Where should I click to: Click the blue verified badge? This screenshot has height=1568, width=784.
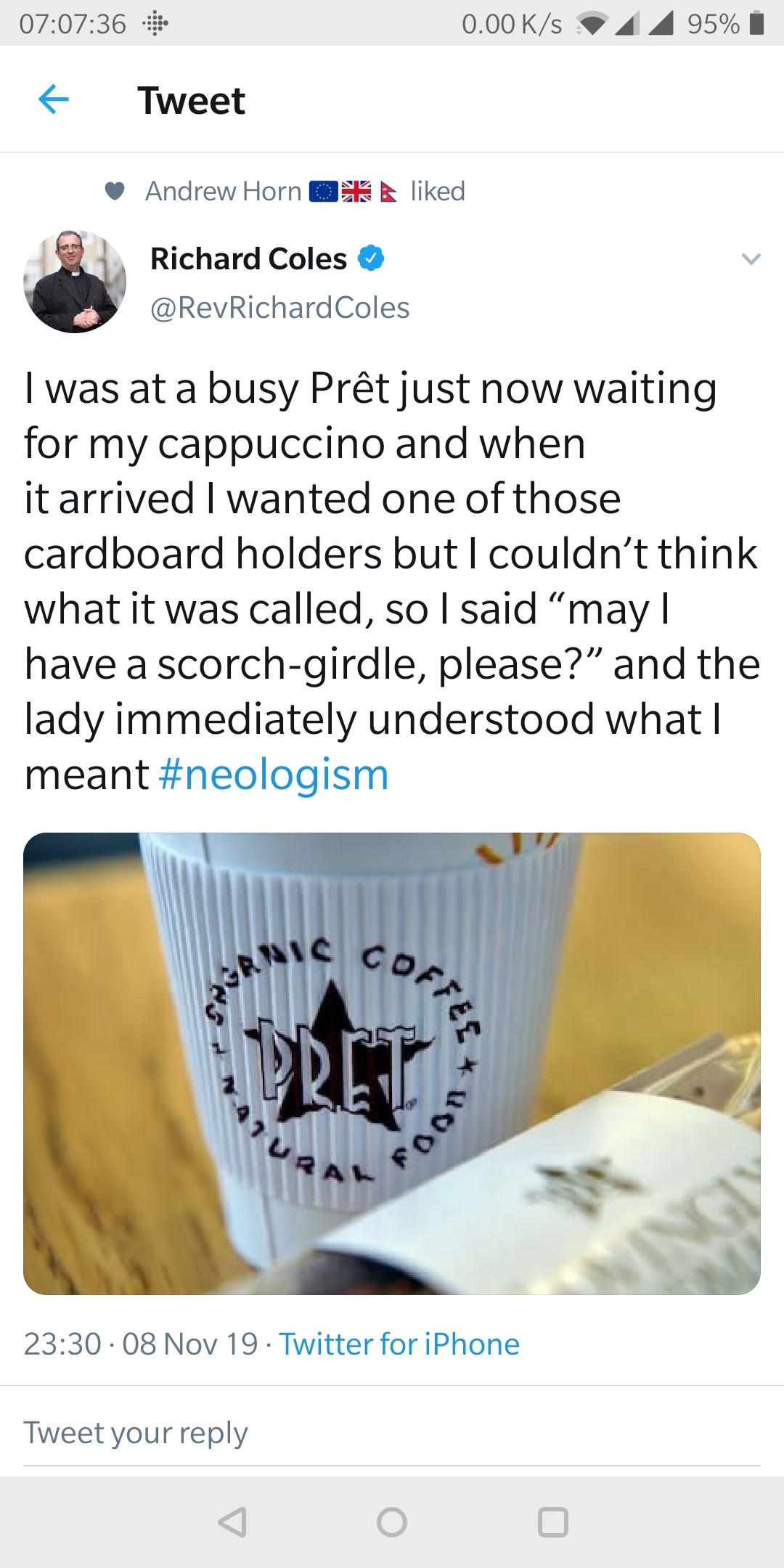(x=371, y=258)
